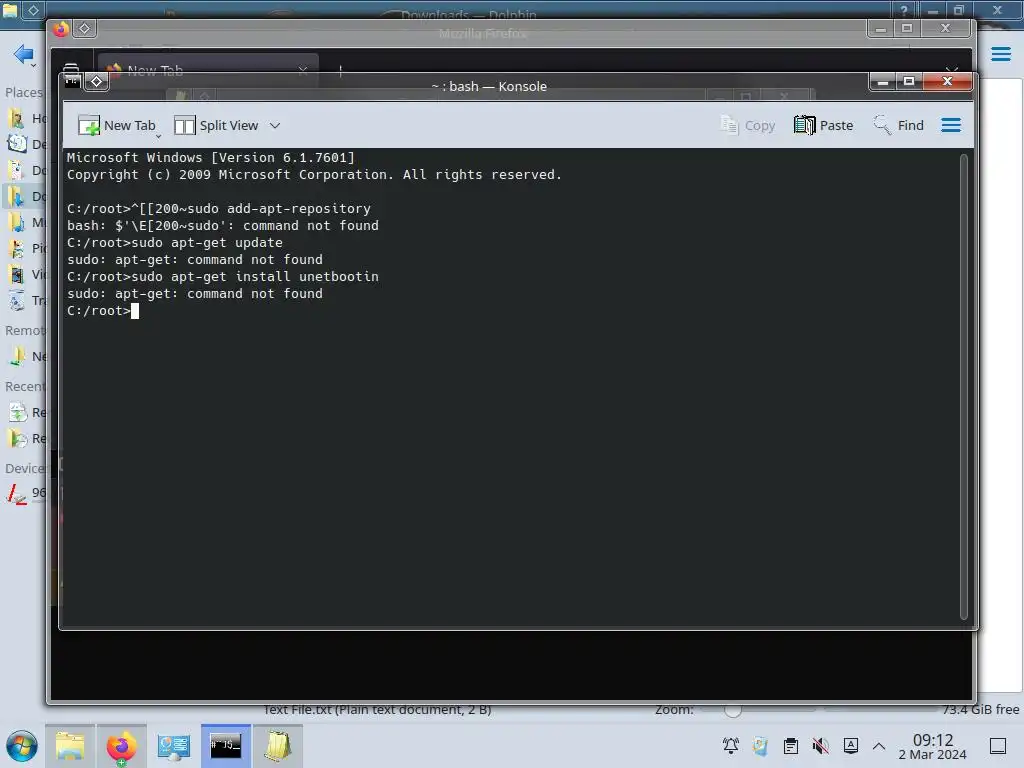Select Home in Dolphin Places panel

coord(26,118)
